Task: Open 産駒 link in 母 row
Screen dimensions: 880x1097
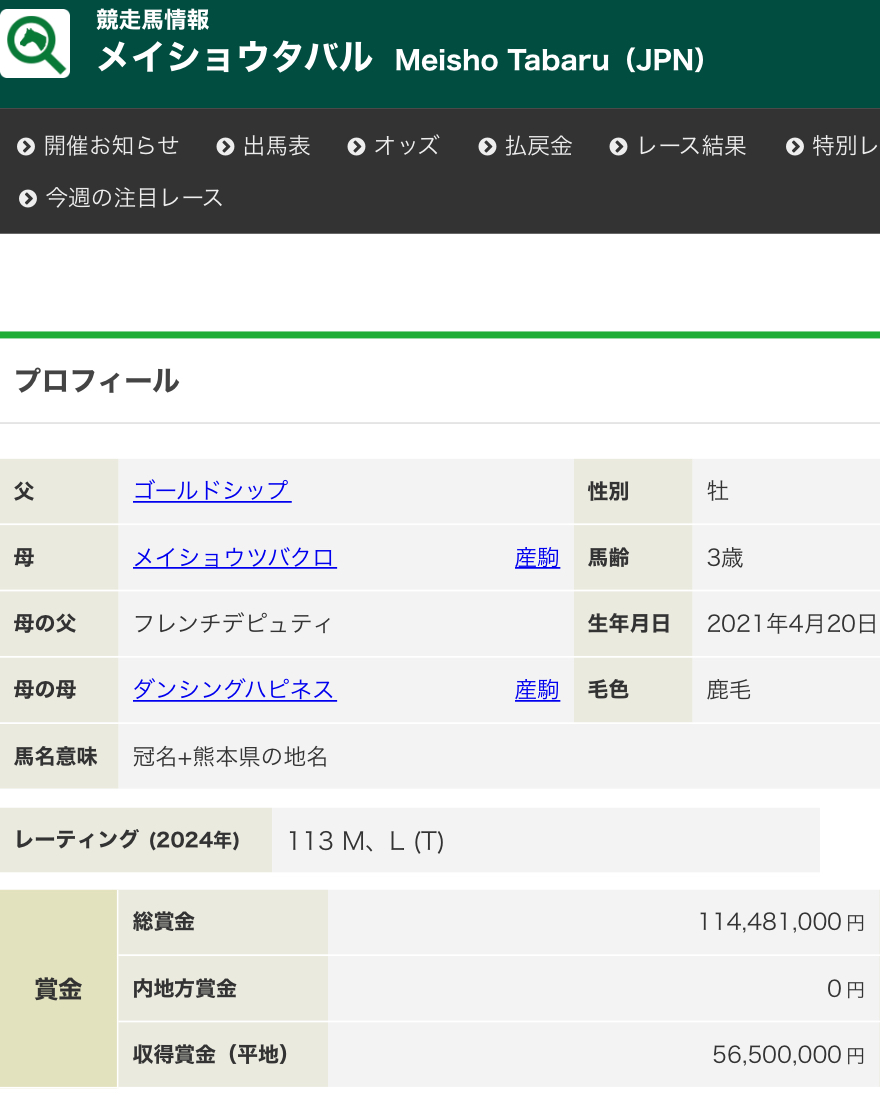Action: pyautogui.click(x=537, y=558)
